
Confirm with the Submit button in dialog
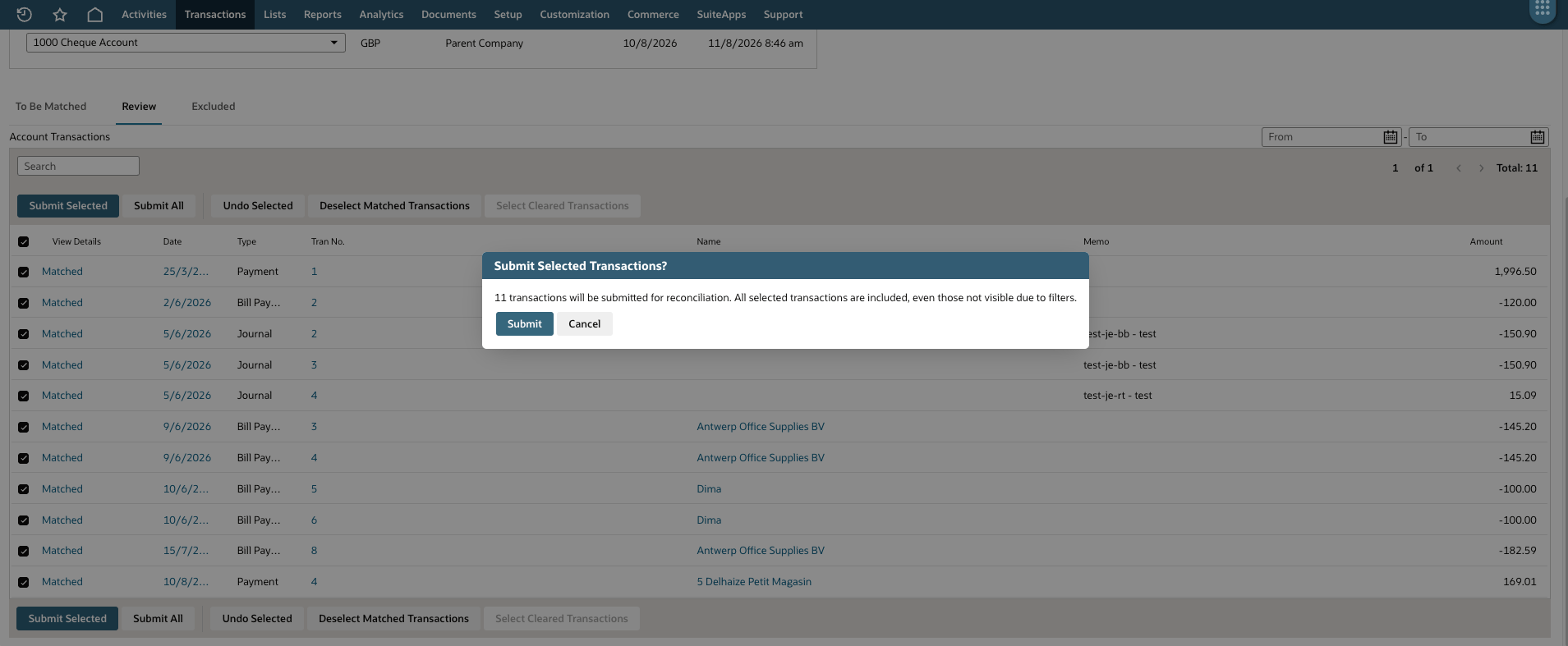point(524,324)
